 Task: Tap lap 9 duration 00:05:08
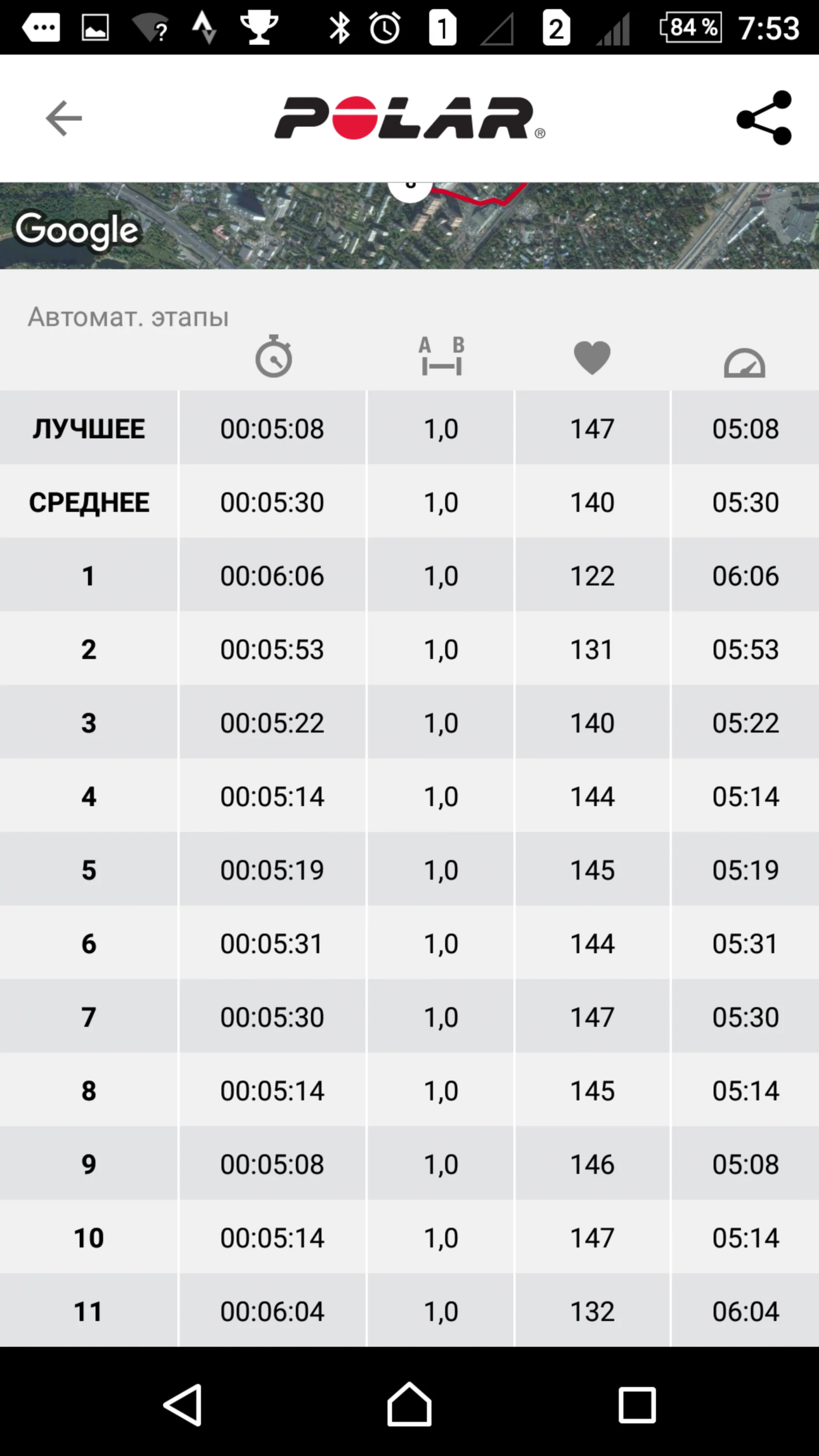(x=272, y=1163)
